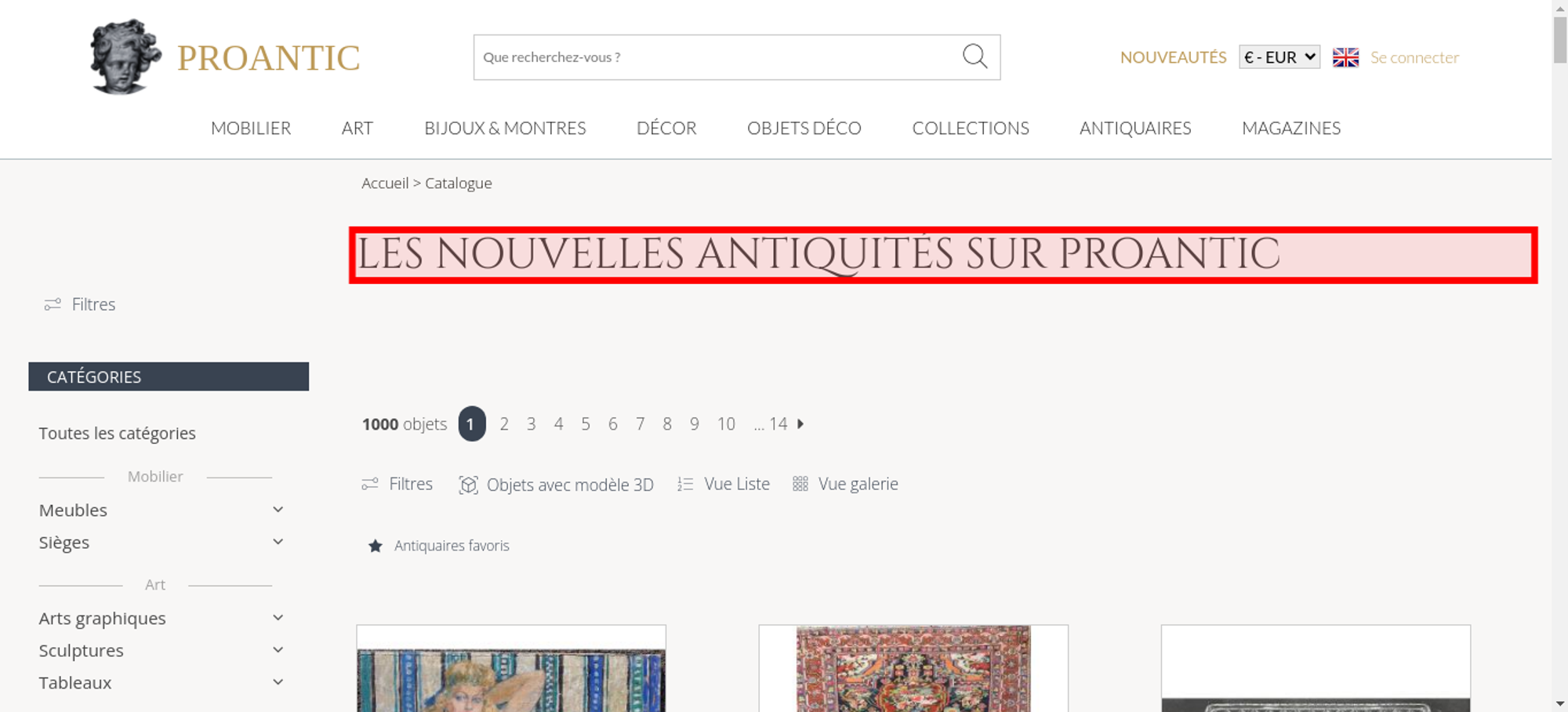Expand the Meubles category
The width and height of the screenshot is (1568, 712).
278,510
